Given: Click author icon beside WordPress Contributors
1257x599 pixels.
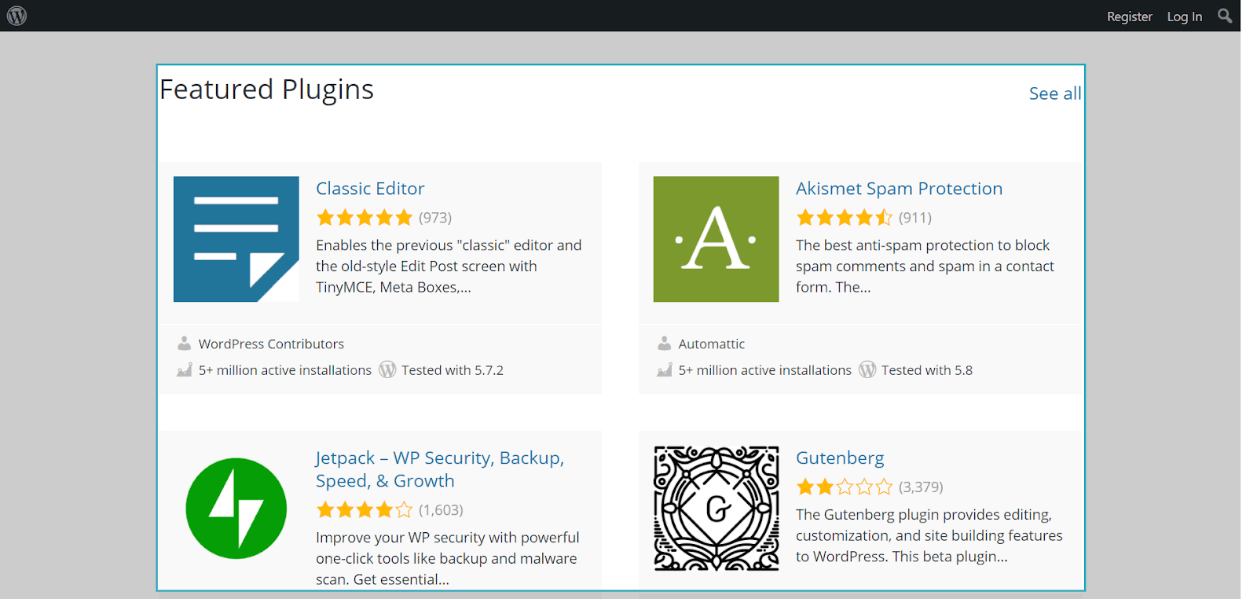Looking at the screenshot, I should (184, 343).
